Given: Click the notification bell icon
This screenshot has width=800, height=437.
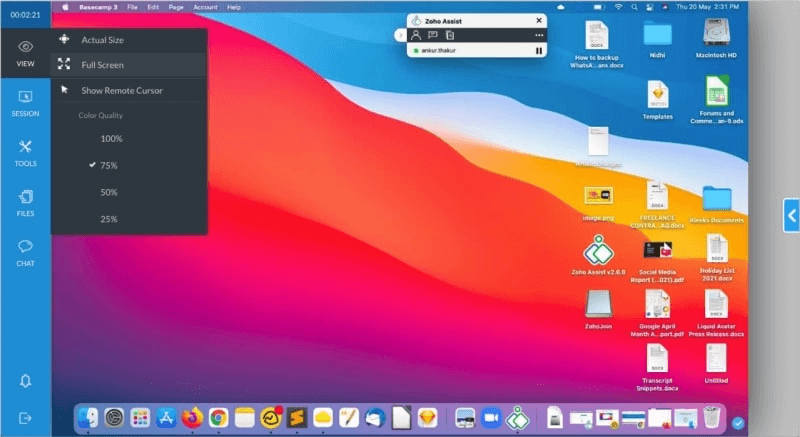Looking at the screenshot, I should point(25,381).
